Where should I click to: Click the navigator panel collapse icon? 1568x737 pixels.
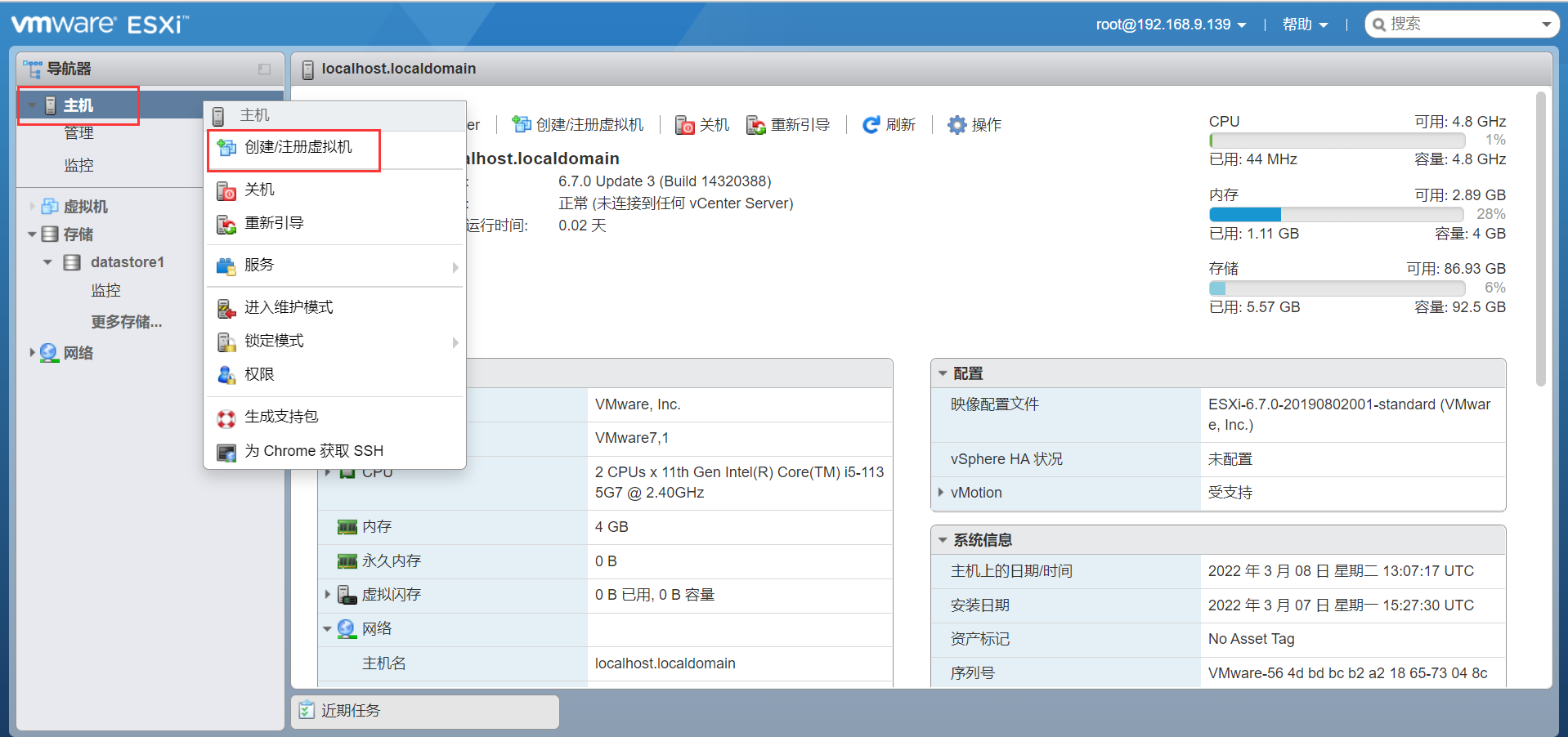pyautogui.click(x=264, y=69)
